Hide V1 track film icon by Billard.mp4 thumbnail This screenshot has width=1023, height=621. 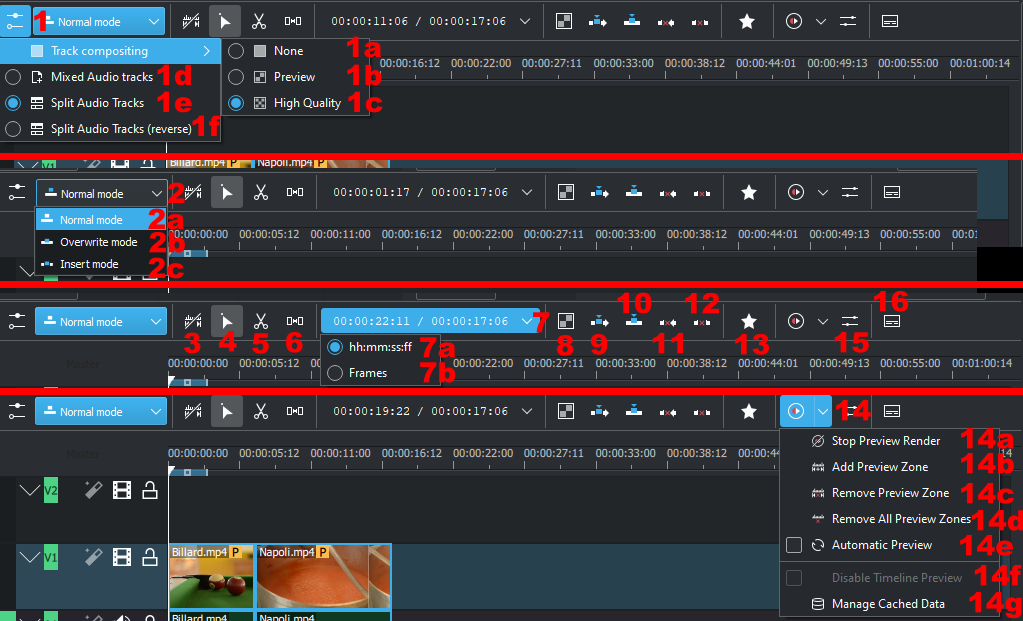(x=122, y=556)
